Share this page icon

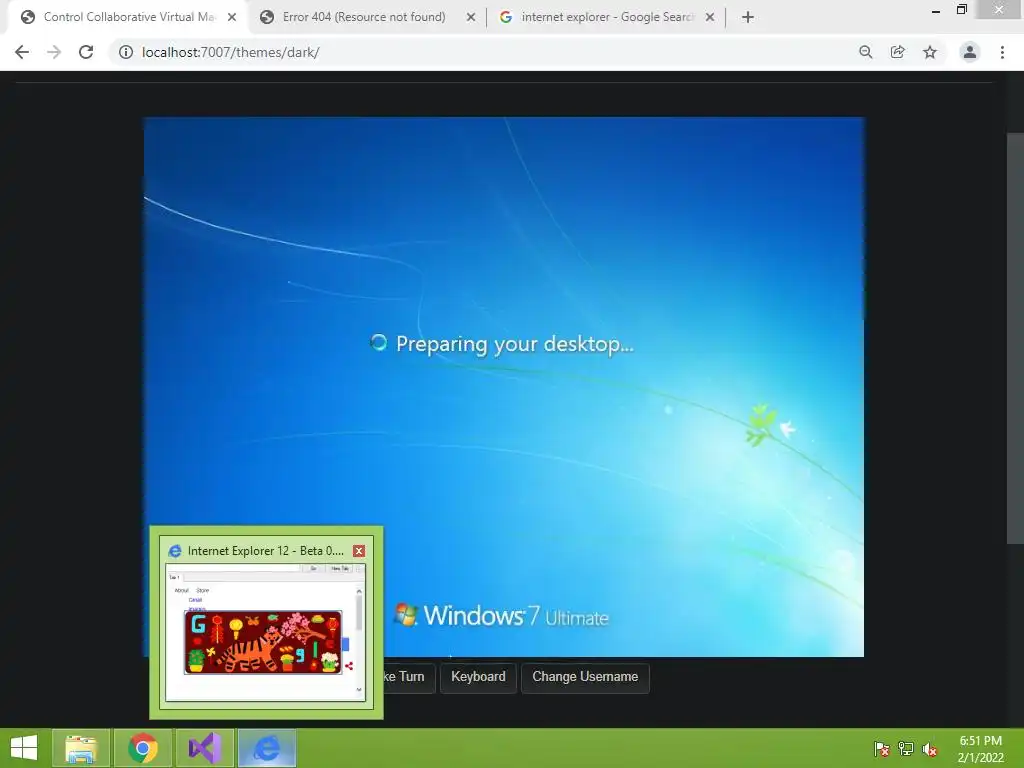pyautogui.click(x=898, y=52)
